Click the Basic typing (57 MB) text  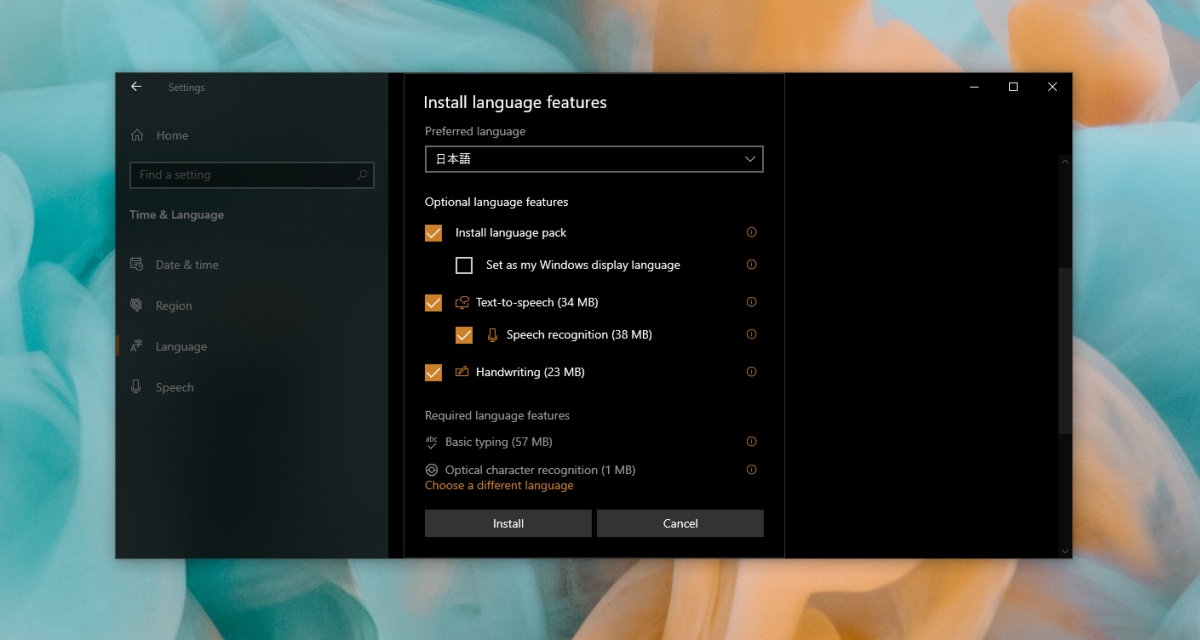499,442
